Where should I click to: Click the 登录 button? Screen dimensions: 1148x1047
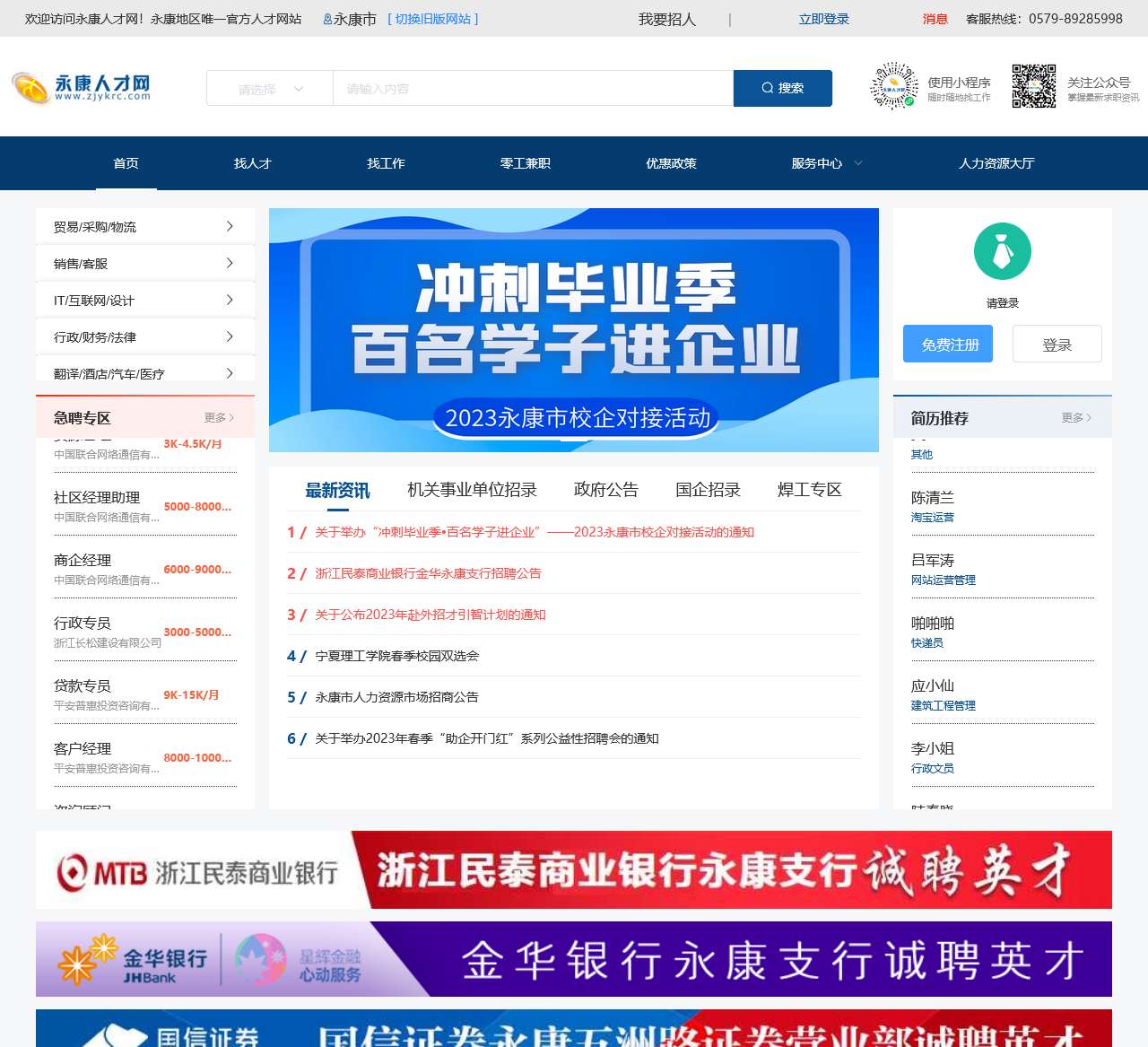(1057, 345)
